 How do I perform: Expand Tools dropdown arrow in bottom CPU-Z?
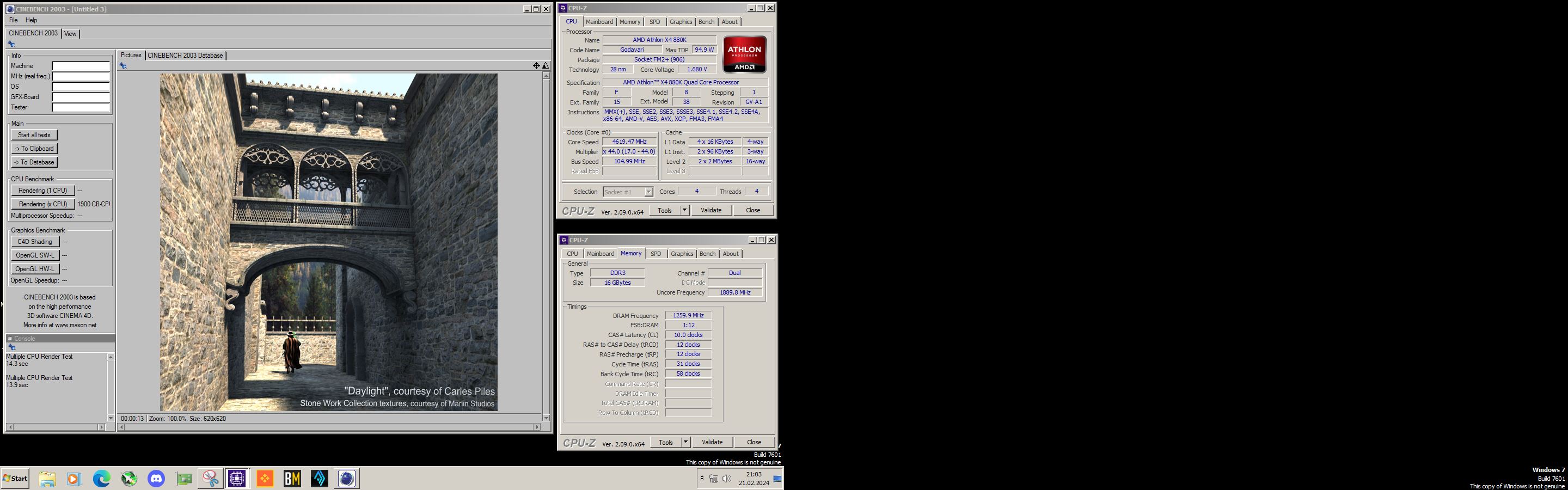(685, 442)
